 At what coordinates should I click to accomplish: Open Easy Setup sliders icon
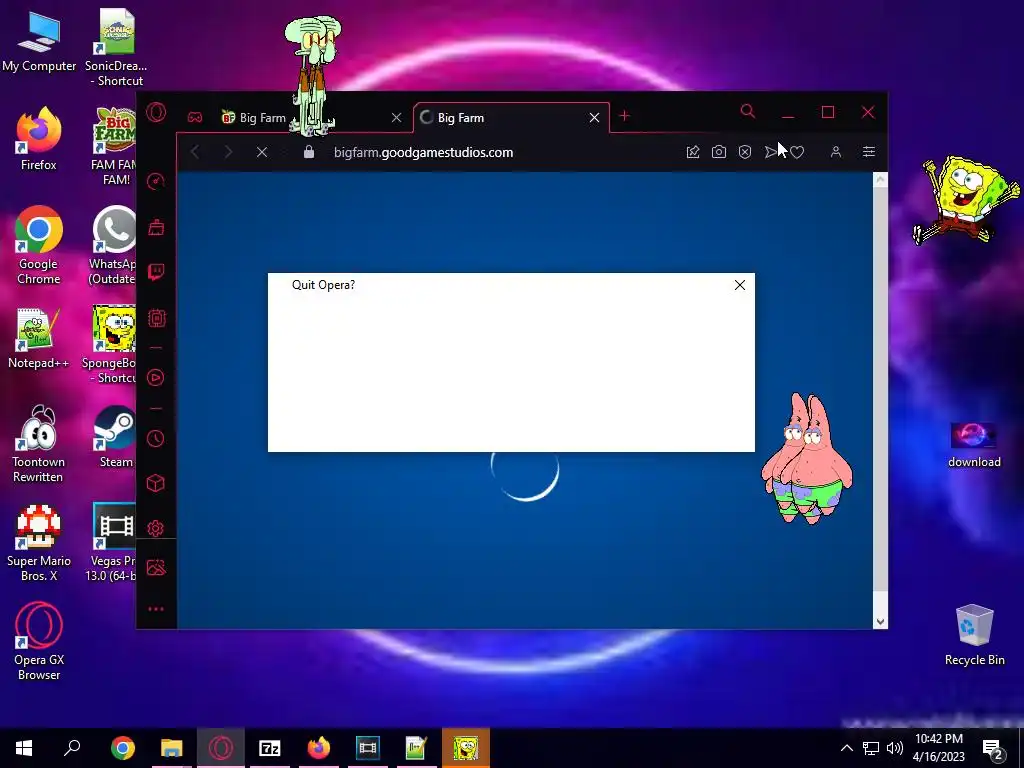869,152
